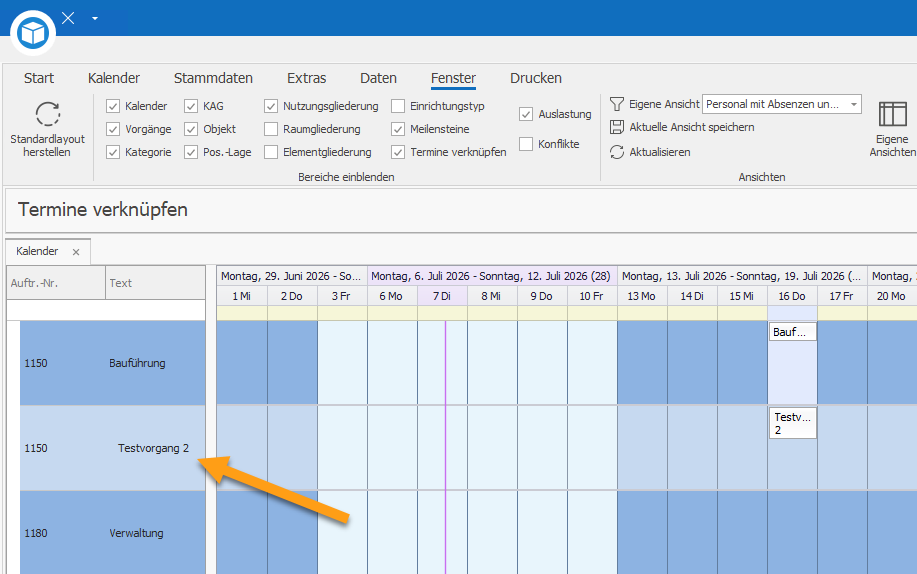Select week header 29. Juni 2026

tap(292, 276)
